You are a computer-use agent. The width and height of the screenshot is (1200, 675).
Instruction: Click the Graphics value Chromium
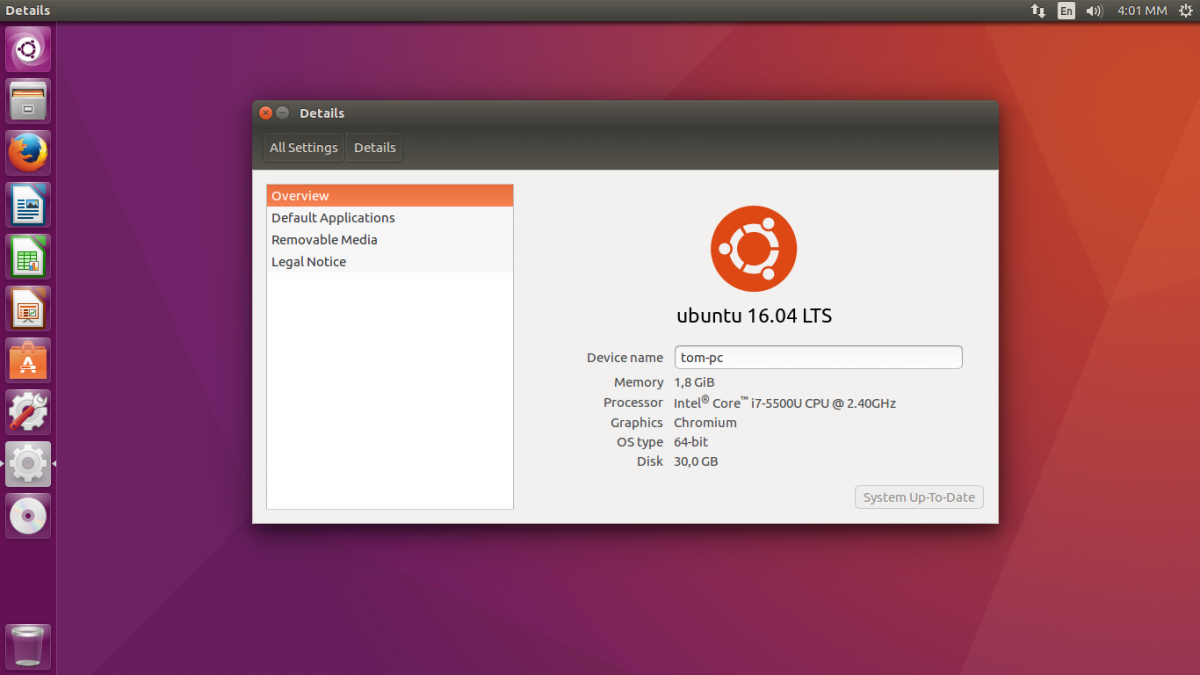(705, 422)
